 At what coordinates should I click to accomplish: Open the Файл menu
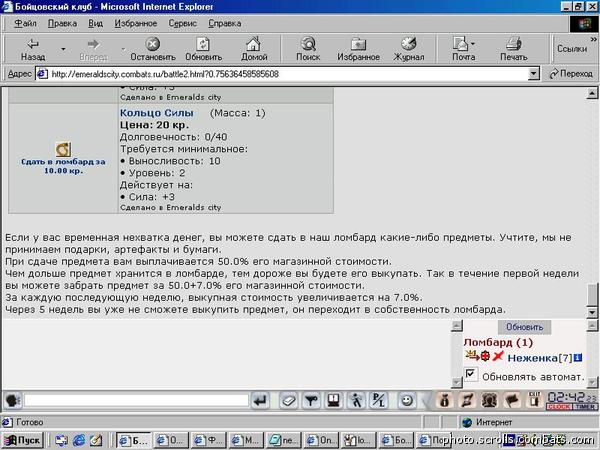tap(25, 23)
